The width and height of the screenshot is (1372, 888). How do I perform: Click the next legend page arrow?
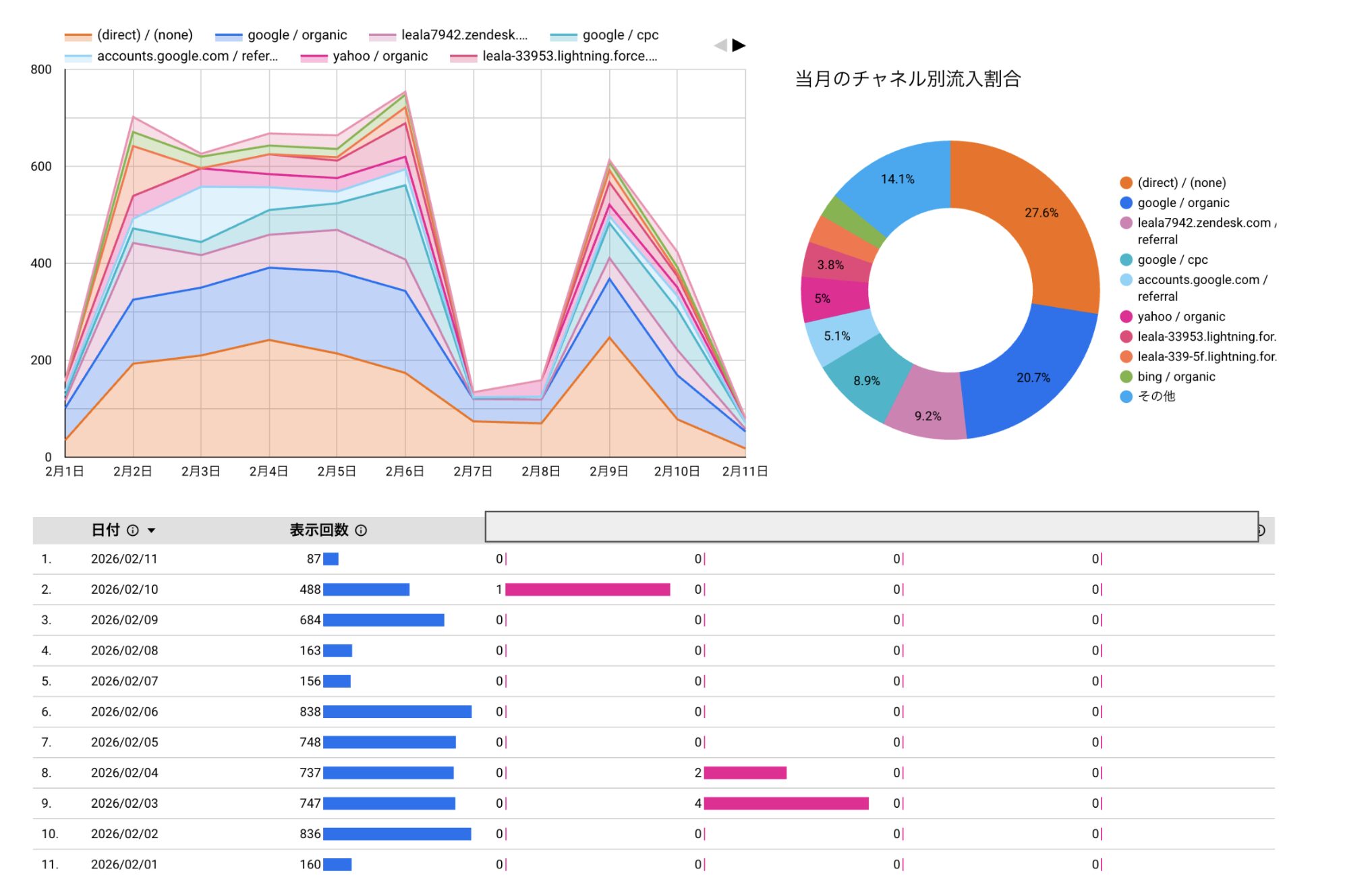[739, 45]
